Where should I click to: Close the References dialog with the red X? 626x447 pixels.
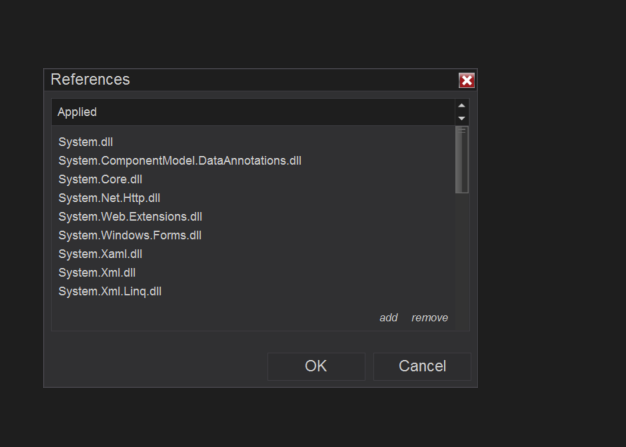tap(466, 80)
